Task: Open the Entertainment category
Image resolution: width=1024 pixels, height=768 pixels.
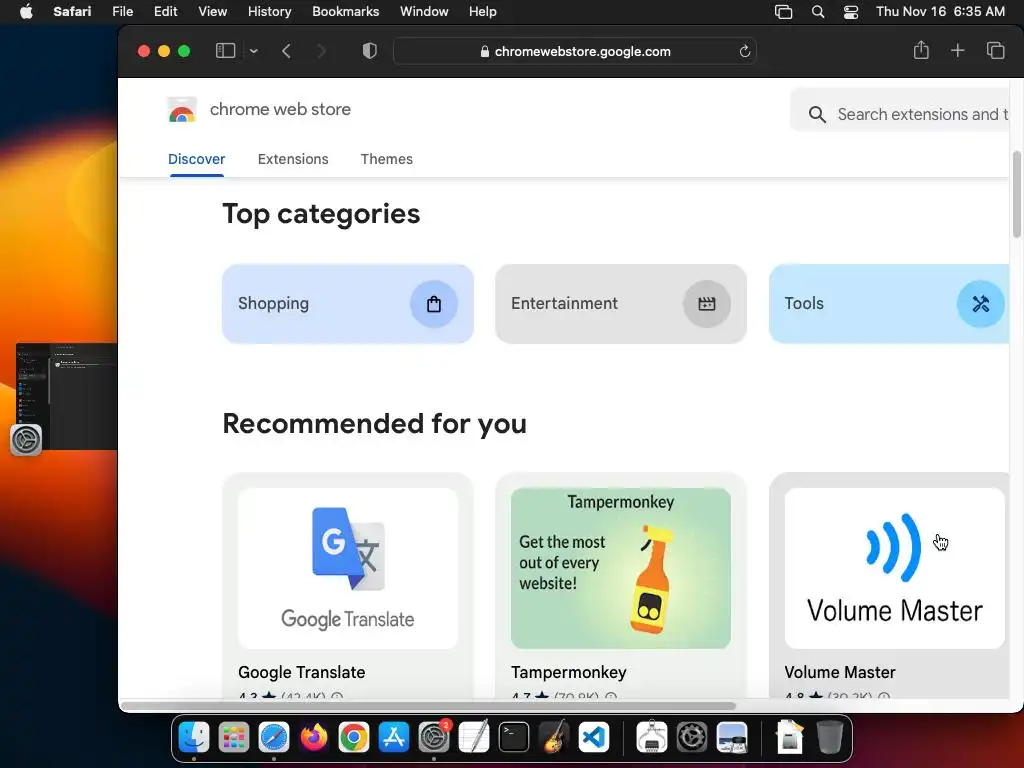Action: click(620, 304)
